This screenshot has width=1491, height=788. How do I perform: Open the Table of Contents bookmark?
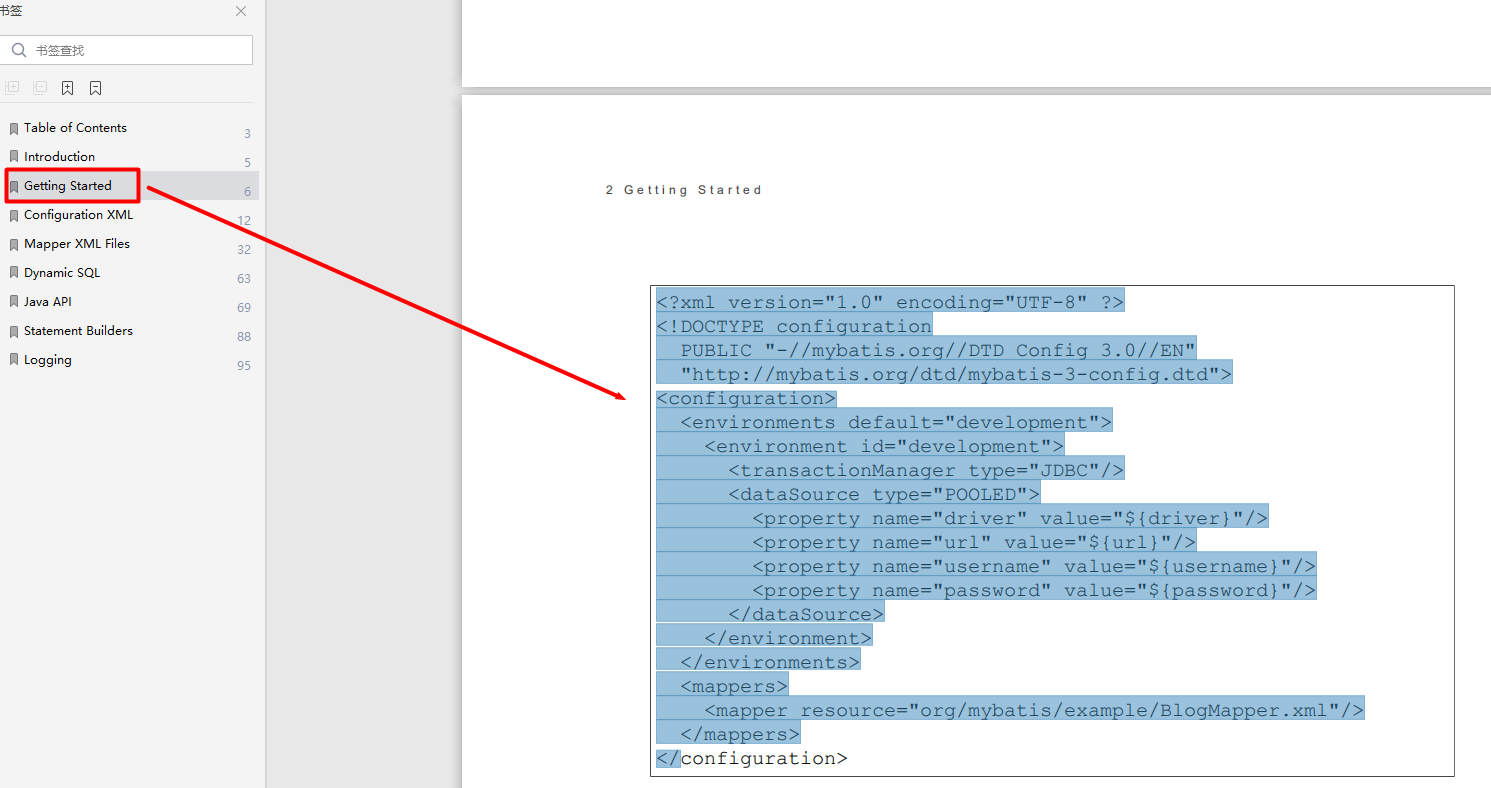pos(75,128)
